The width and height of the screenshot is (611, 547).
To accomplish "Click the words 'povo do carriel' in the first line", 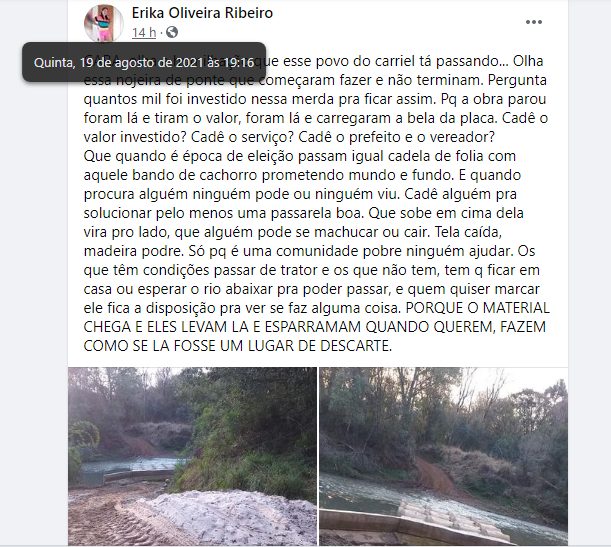I will [365, 61].
